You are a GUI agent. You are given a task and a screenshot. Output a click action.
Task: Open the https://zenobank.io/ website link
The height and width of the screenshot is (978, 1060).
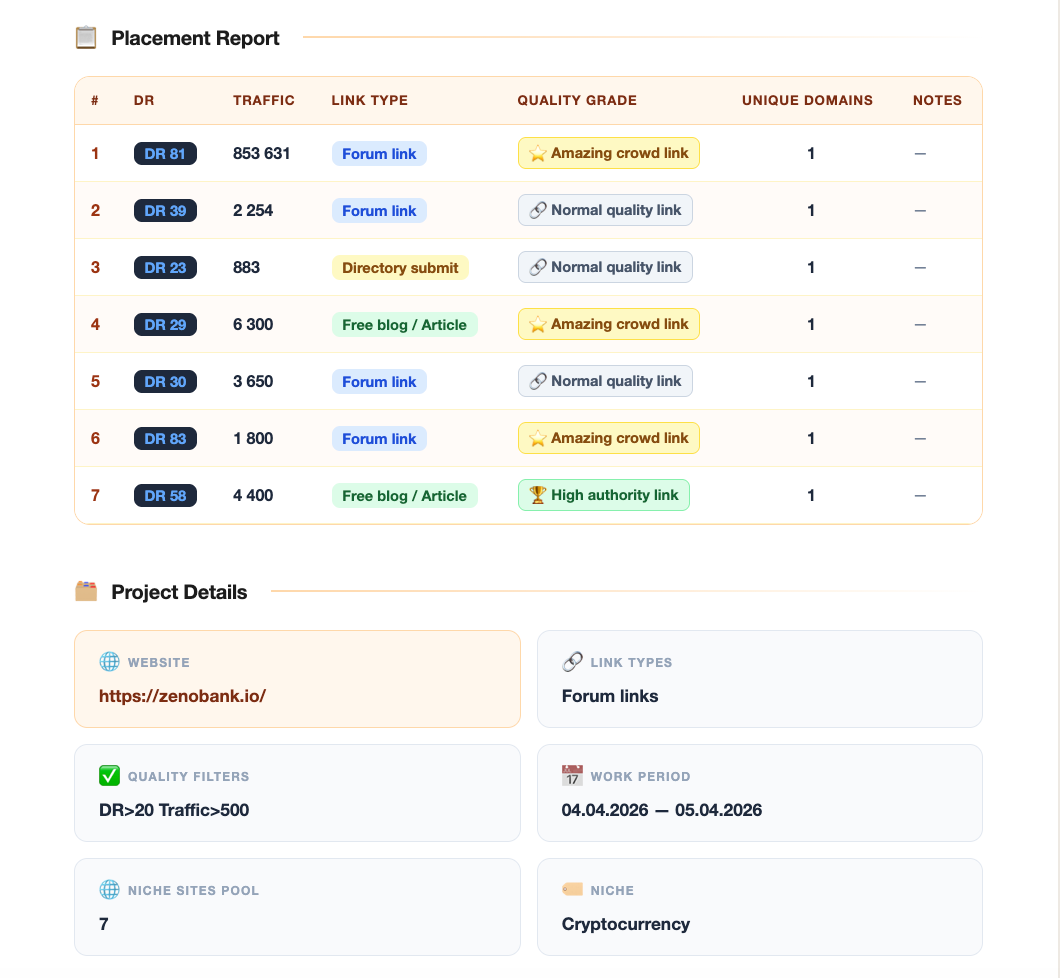(x=183, y=696)
